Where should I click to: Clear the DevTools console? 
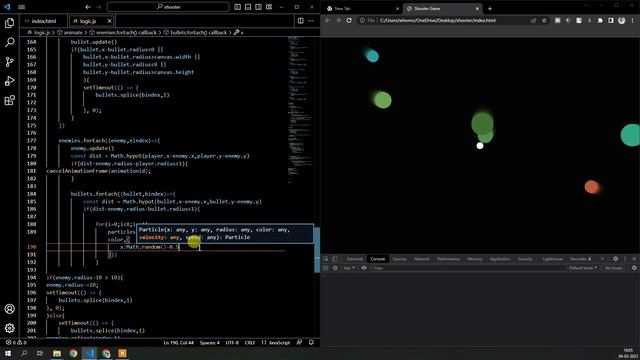[335, 268]
